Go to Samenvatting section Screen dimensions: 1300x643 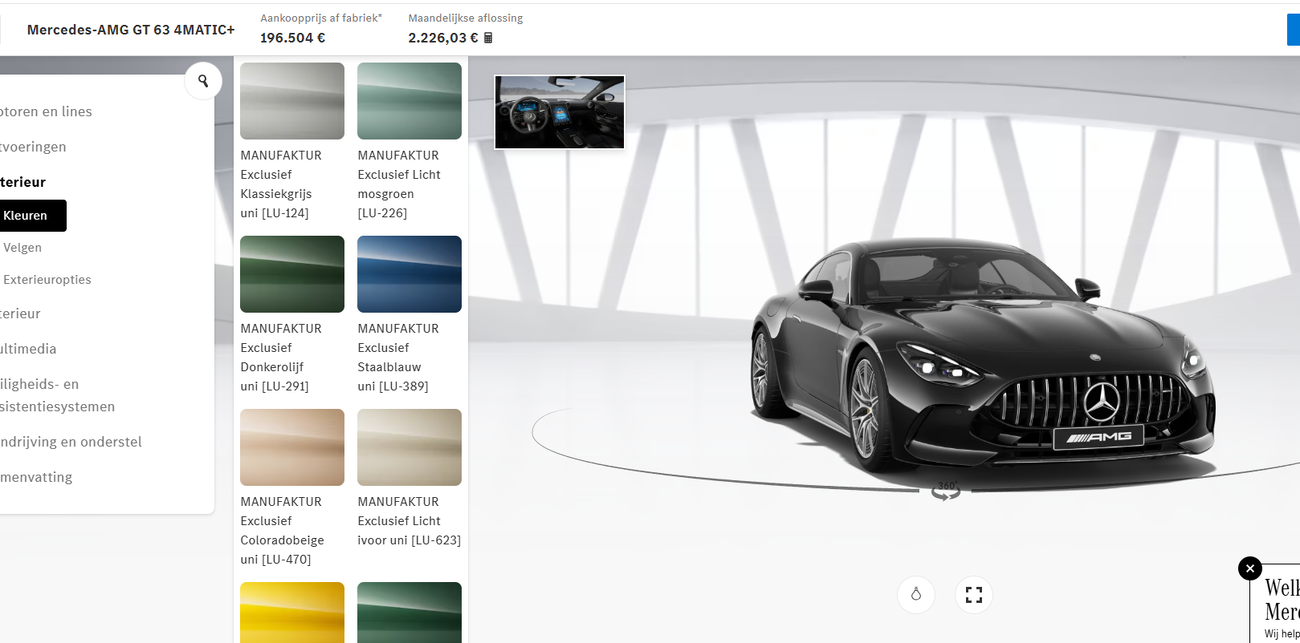pyautogui.click(x=36, y=477)
